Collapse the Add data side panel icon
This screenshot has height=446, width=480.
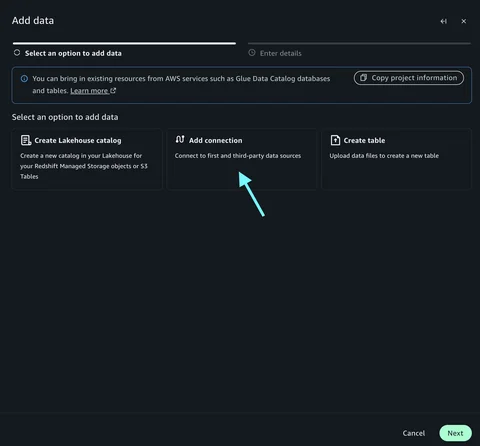[443, 21]
